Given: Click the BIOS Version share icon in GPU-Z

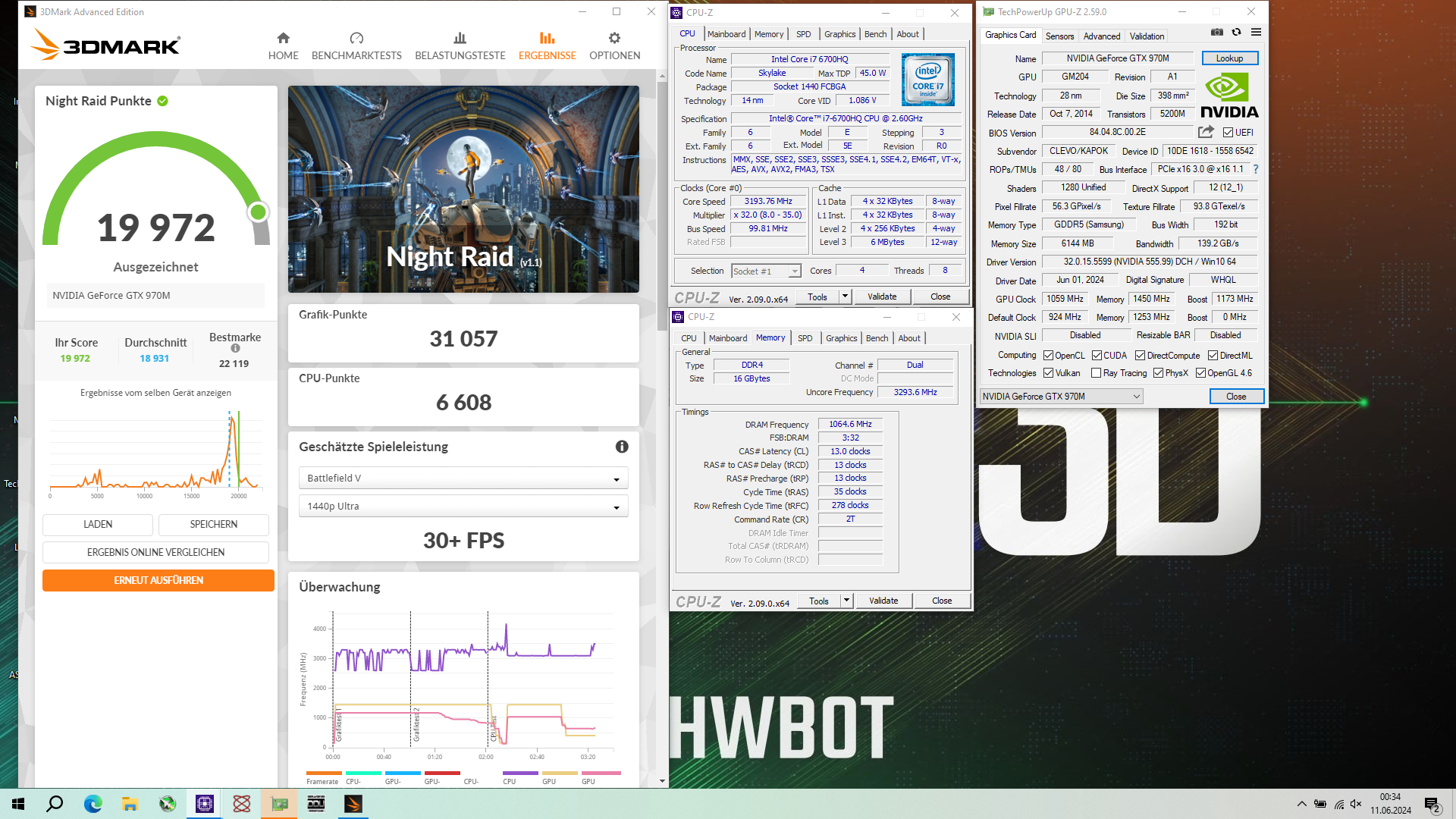Looking at the screenshot, I should [x=1206, y=132].
